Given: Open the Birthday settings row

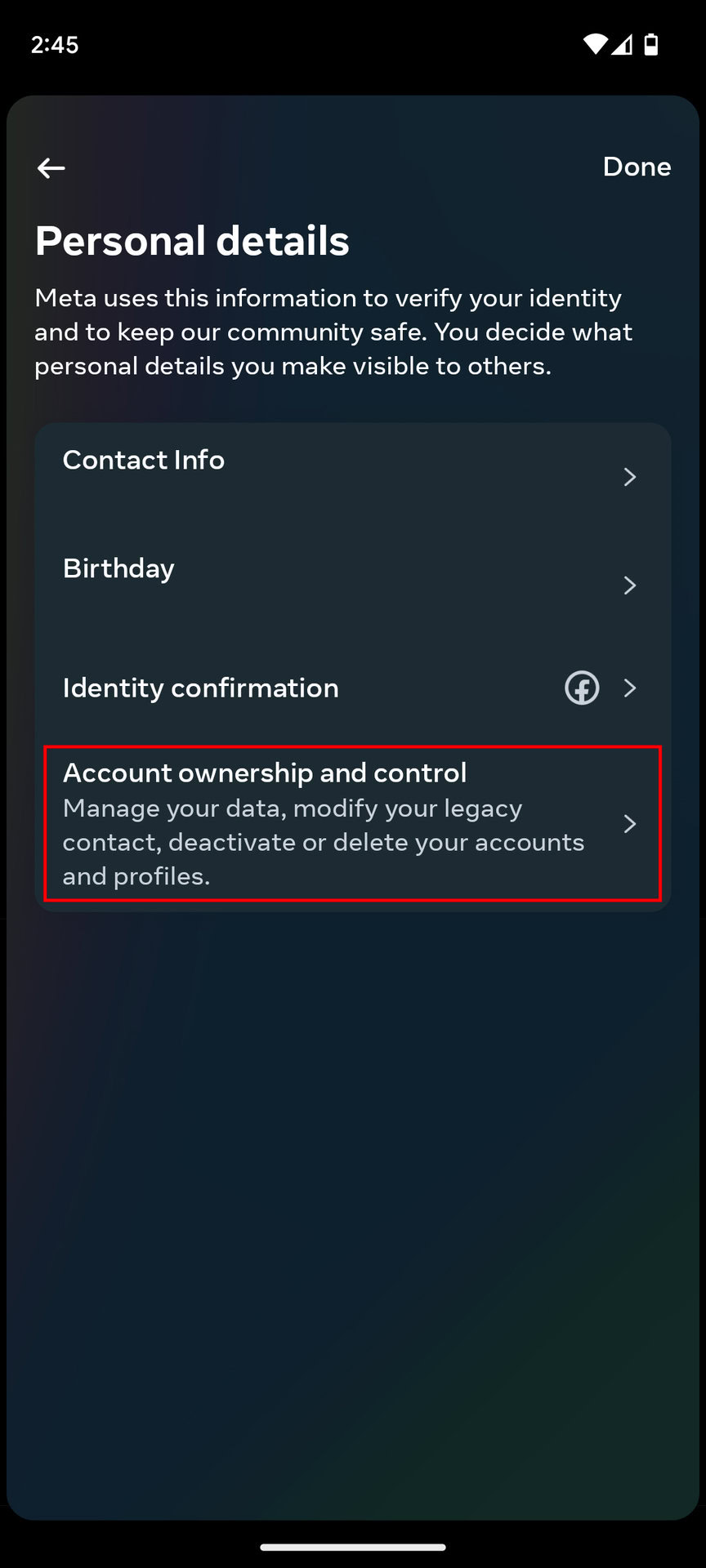Looking at the screenshot, I should [x=119, y=569].
